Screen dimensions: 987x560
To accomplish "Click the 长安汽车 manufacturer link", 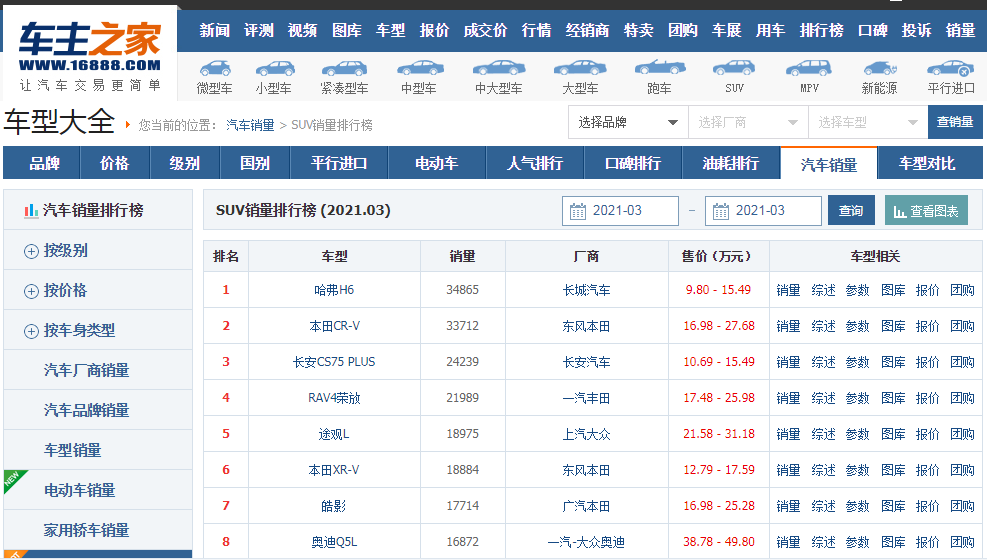I will point(587,362).
